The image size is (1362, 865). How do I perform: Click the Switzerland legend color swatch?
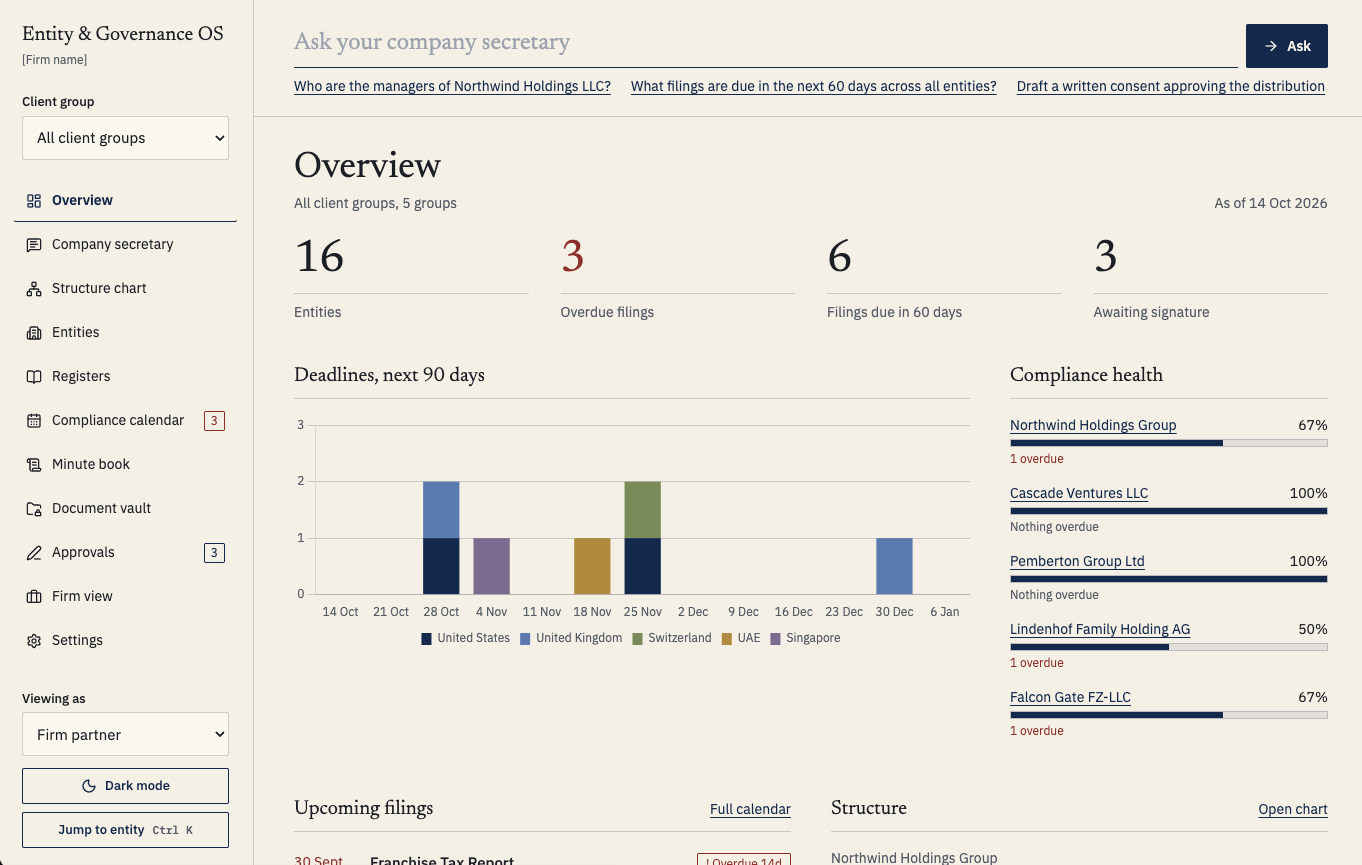coord(637,638)
